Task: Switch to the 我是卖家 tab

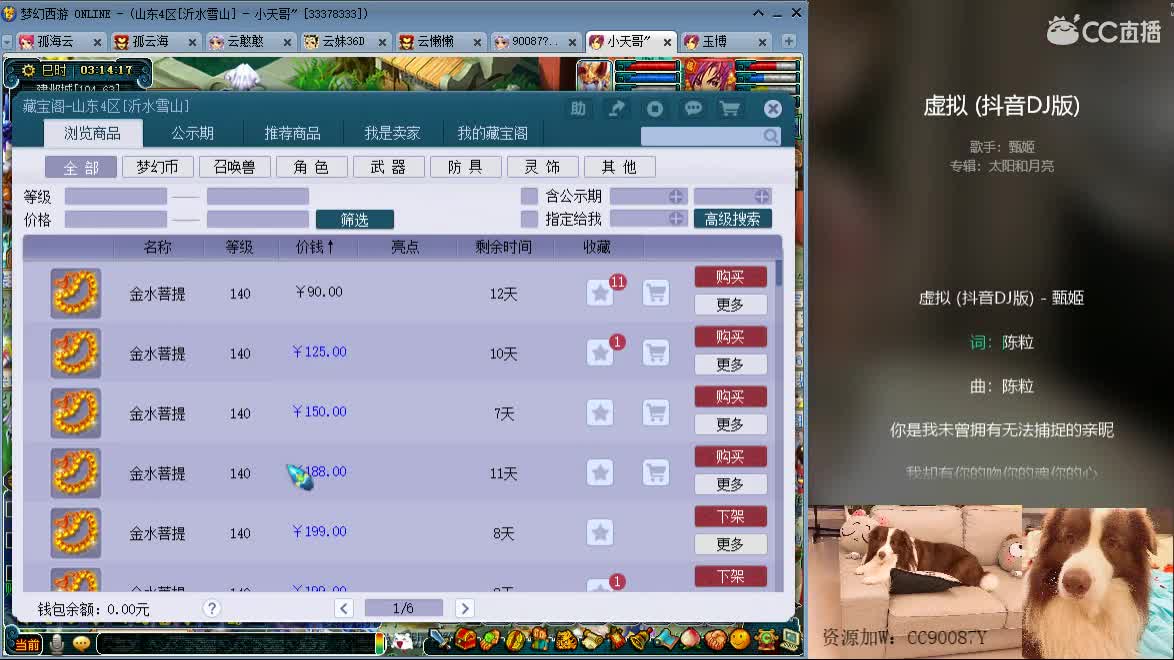Action: [392, 133]
